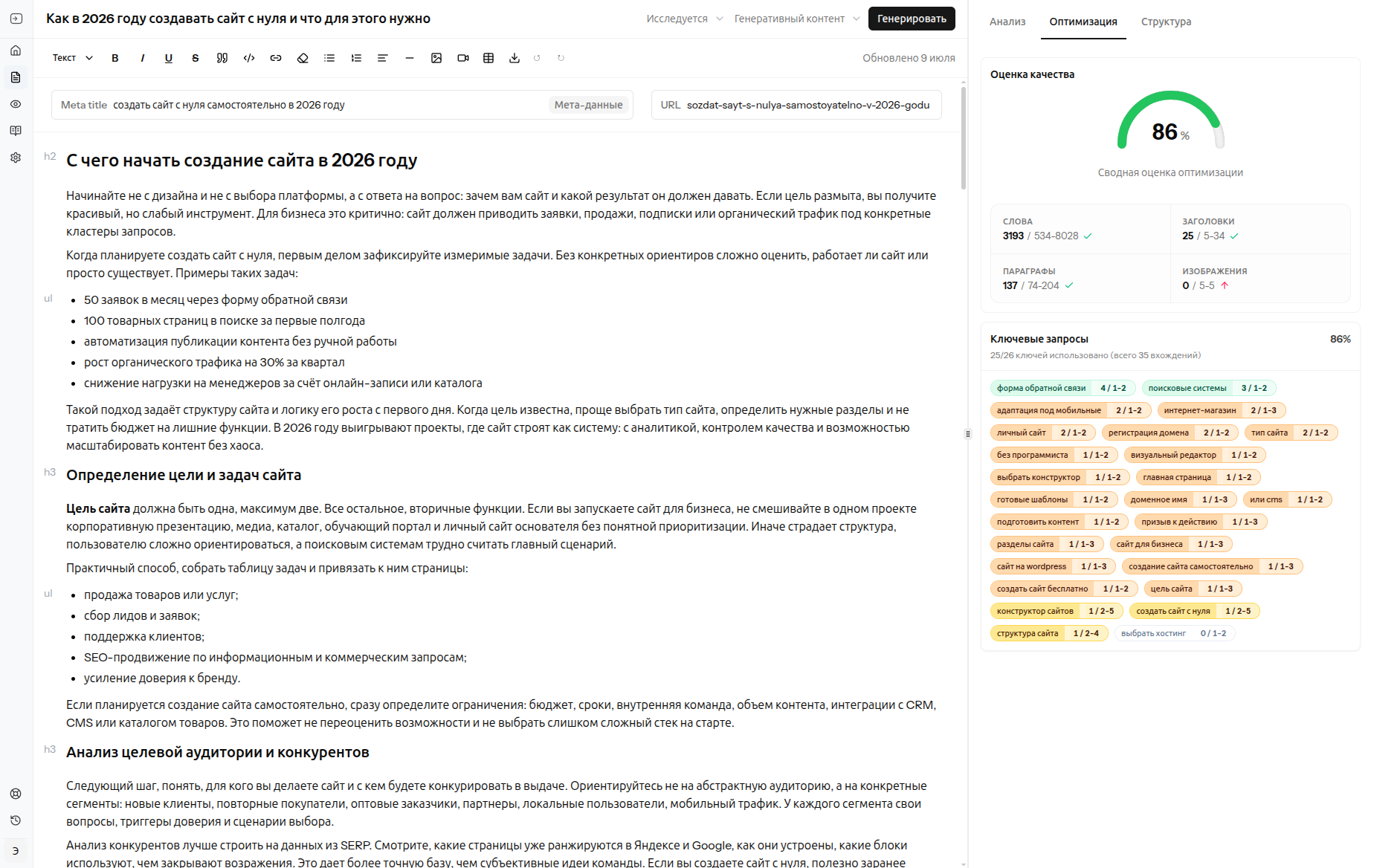Click the Генерировать button
Screen dimensions: 1374x868
(912, 19)
